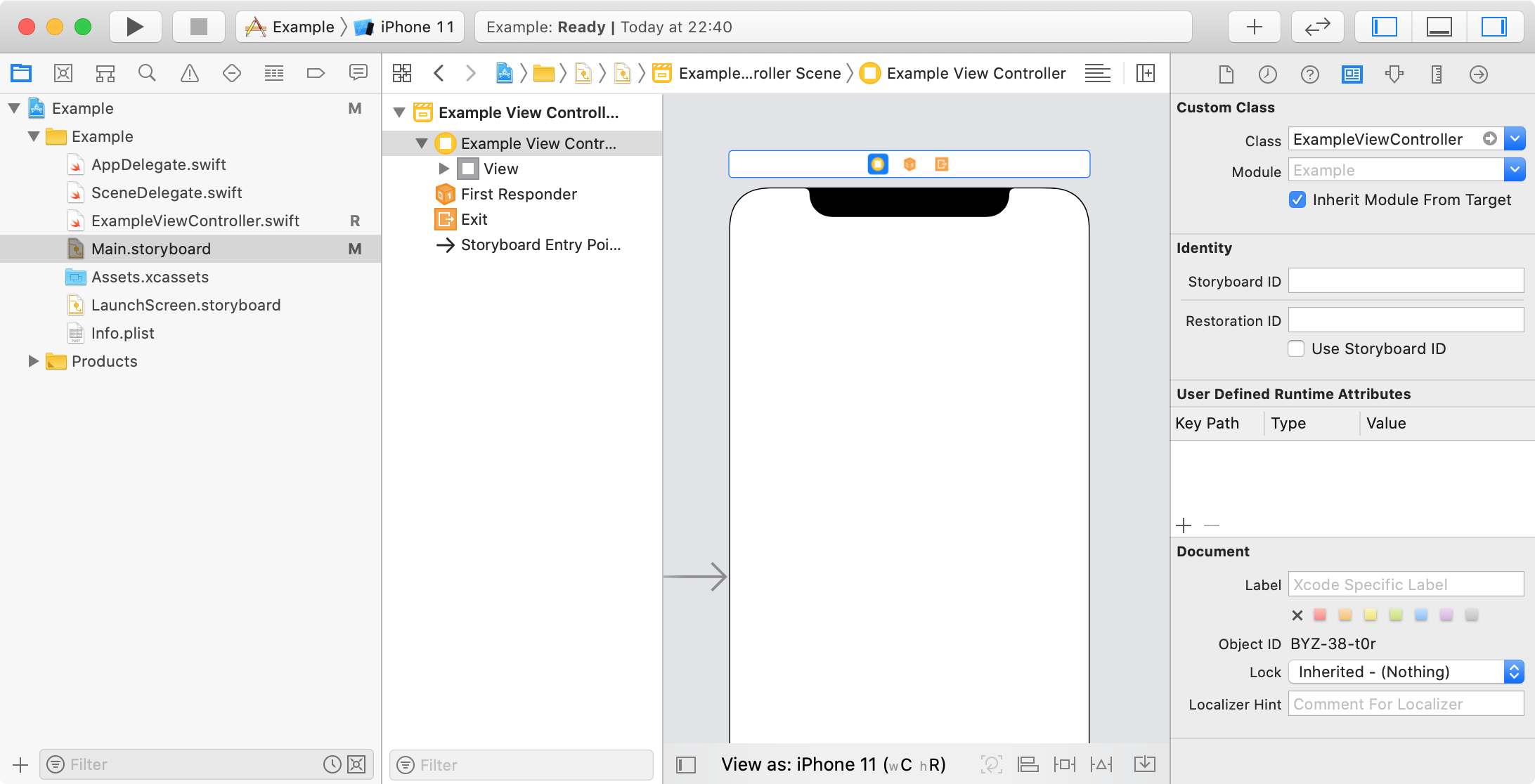This screenshot has height=784, width=1535.
Task: Open the Report navigator
Action: pyautogui.click(x=358, y=73)
